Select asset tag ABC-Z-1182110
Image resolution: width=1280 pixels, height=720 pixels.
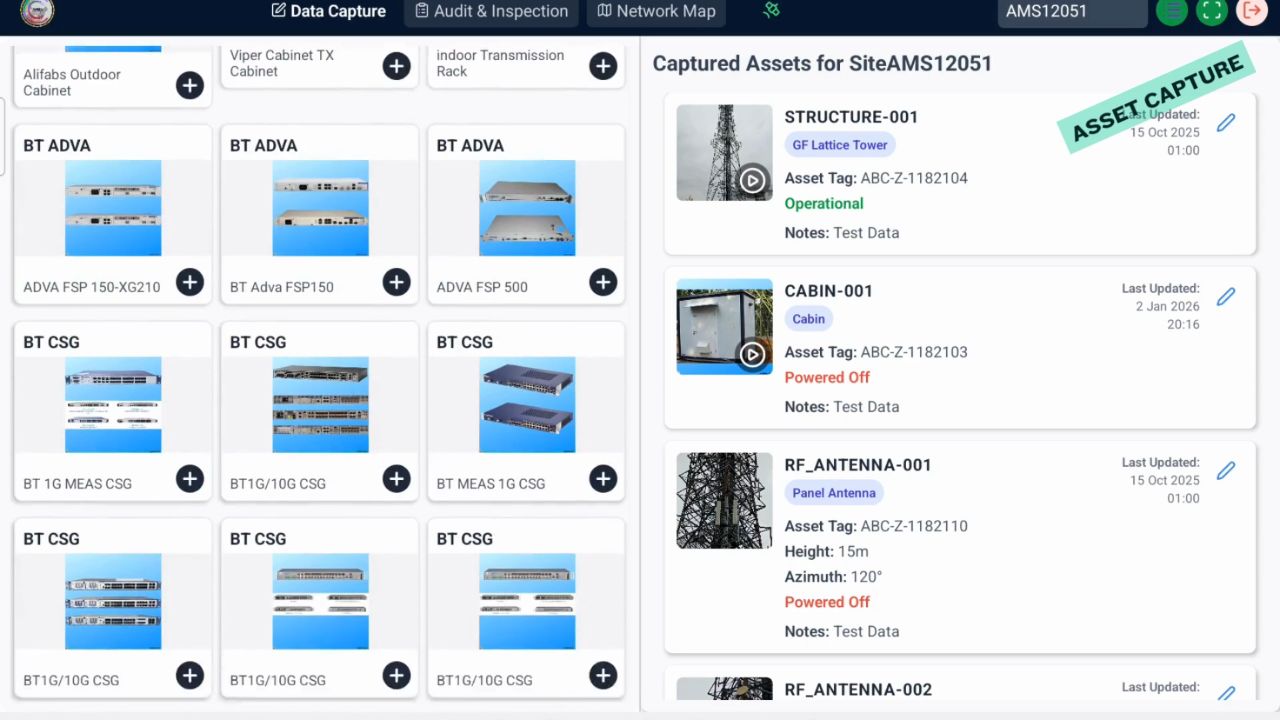click(914, 526)
